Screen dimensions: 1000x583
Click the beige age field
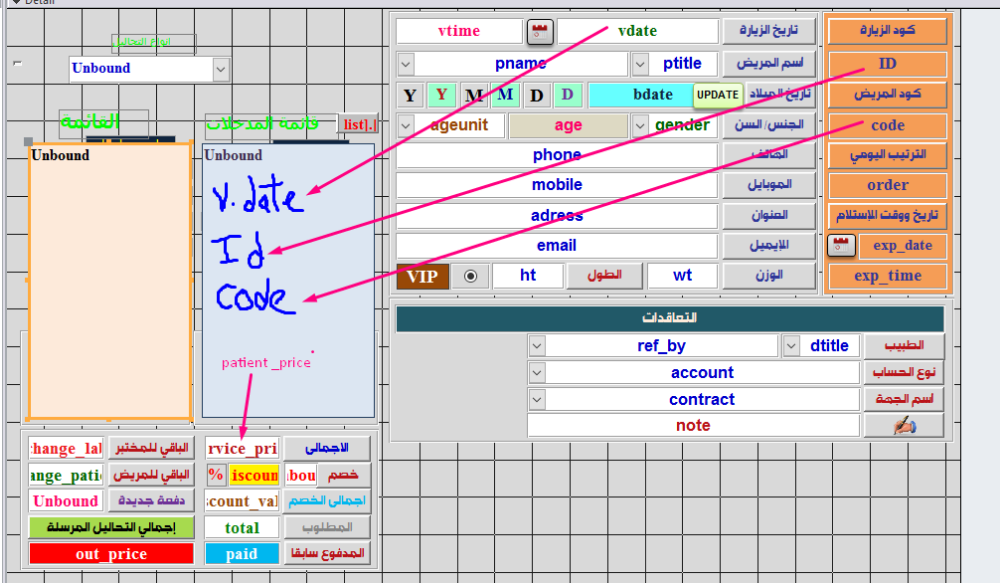[568, 125]
